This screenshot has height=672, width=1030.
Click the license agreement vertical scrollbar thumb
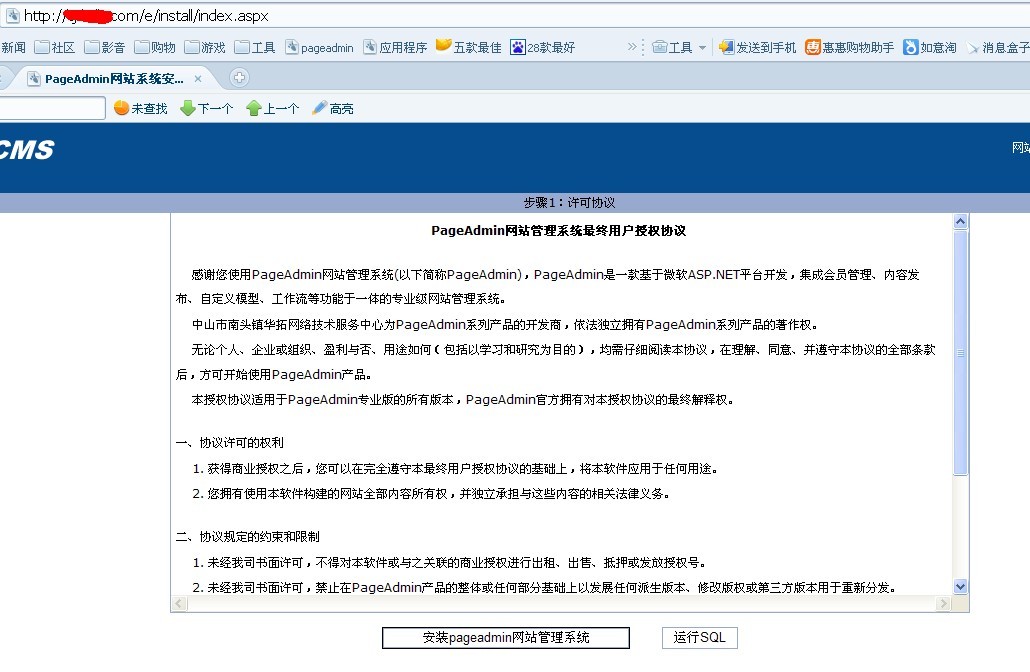pos(961,352)
